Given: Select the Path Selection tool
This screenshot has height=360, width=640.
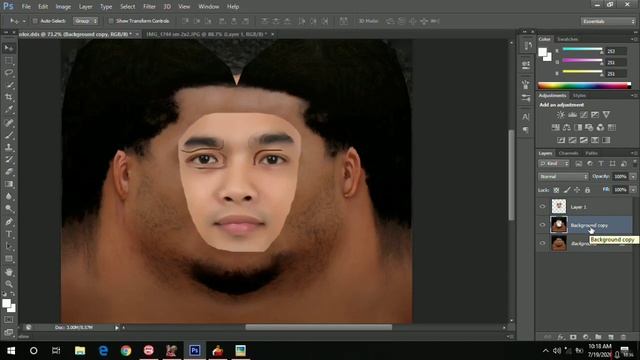Looking at the screenshot, I should [9, 247].
